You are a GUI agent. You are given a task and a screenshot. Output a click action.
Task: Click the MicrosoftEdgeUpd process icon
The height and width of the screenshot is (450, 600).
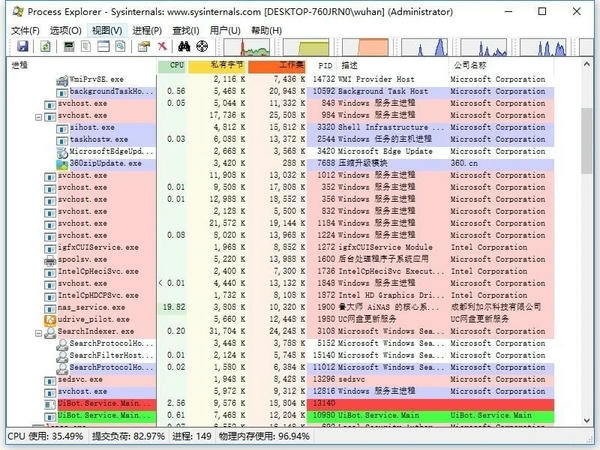[x=62, y=152]
